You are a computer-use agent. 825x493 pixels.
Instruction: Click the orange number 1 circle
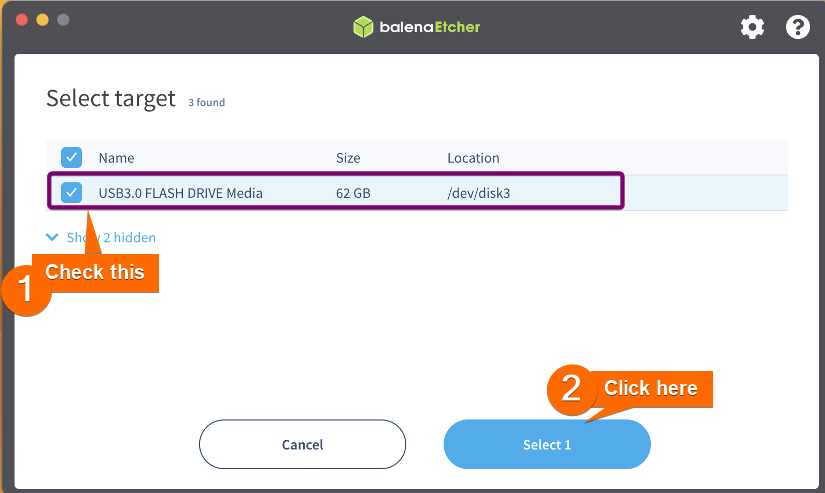tap(25, 290)
